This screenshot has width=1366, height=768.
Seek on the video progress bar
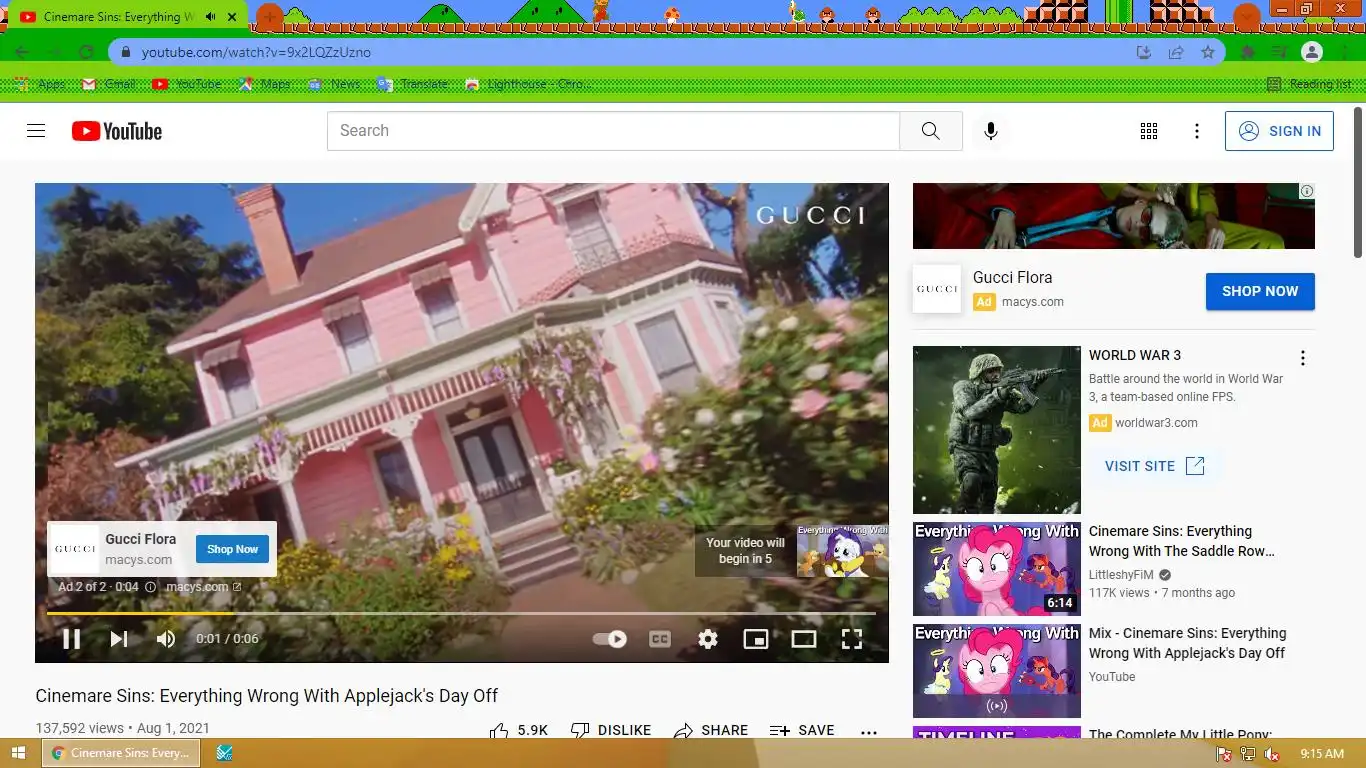pyautogui.click(x=461, y=613)
